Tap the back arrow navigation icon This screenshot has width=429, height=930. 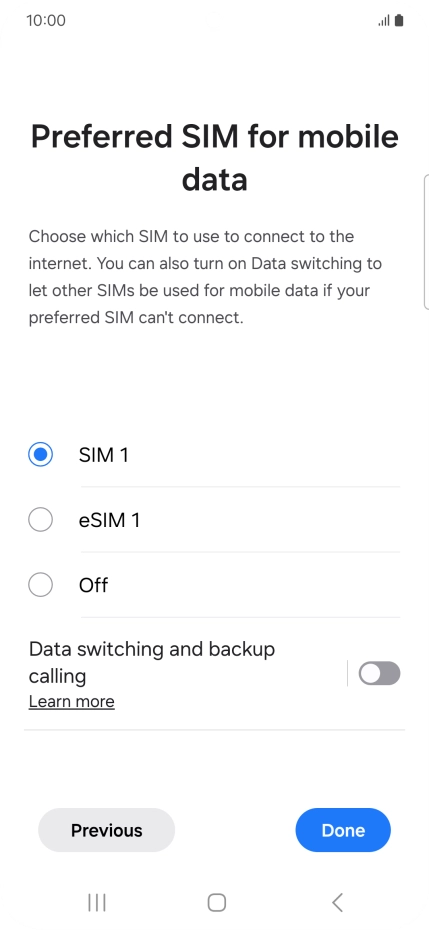337,903
